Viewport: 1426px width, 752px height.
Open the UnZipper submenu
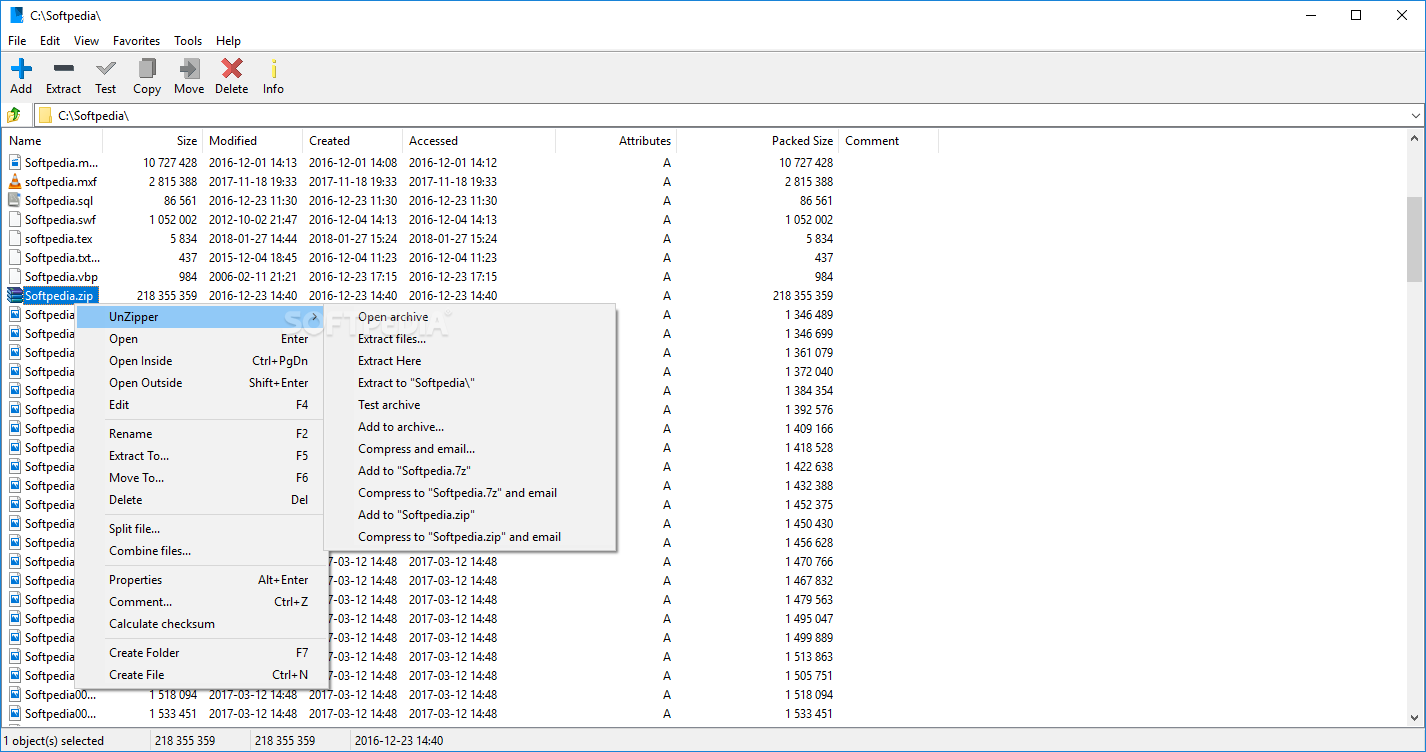[x=201, y=317]
